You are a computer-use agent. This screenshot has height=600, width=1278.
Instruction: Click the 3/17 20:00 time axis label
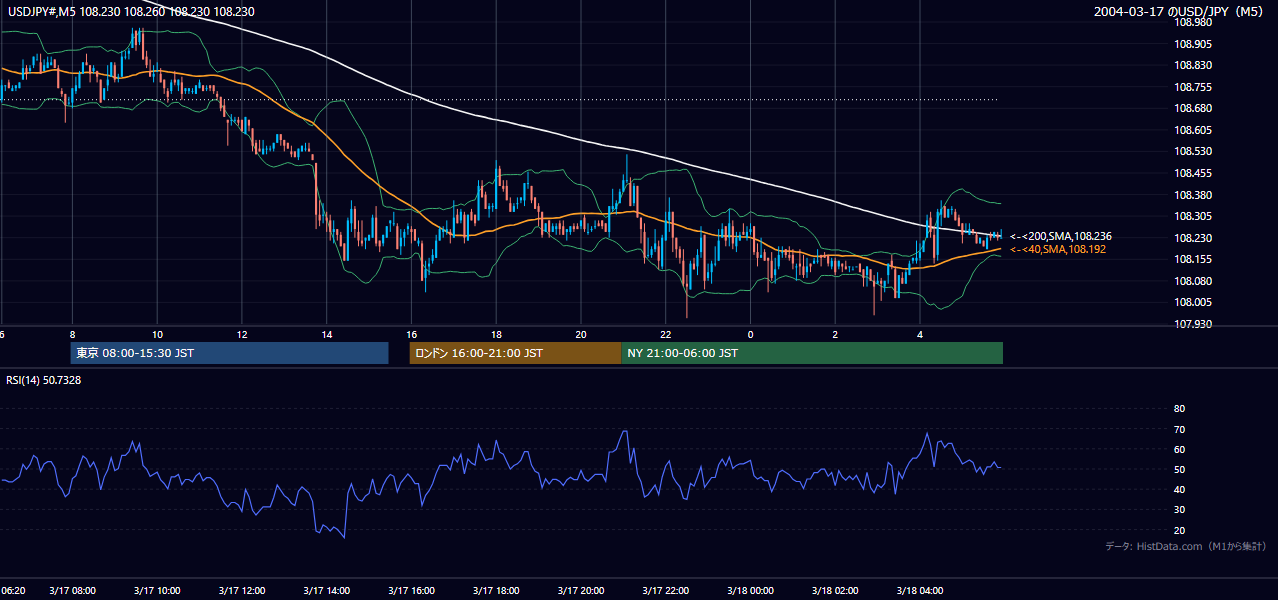[x=581, y=590]
